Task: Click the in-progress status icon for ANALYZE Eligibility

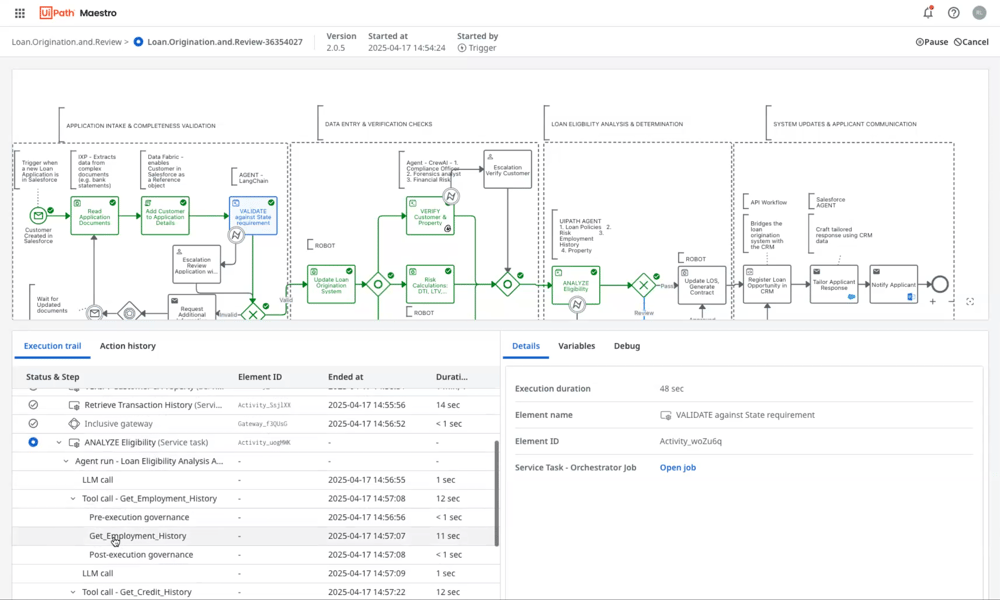Action: point(33,442)
